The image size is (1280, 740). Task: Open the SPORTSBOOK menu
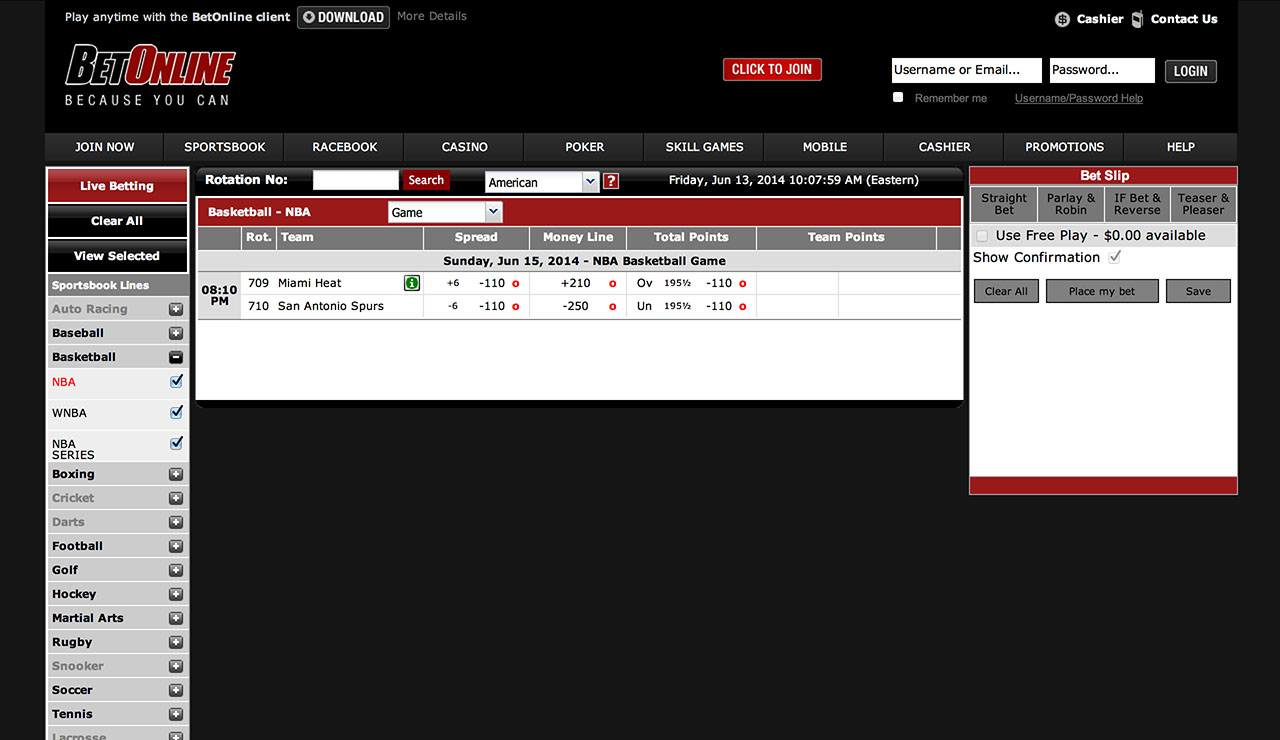[225, 147]
